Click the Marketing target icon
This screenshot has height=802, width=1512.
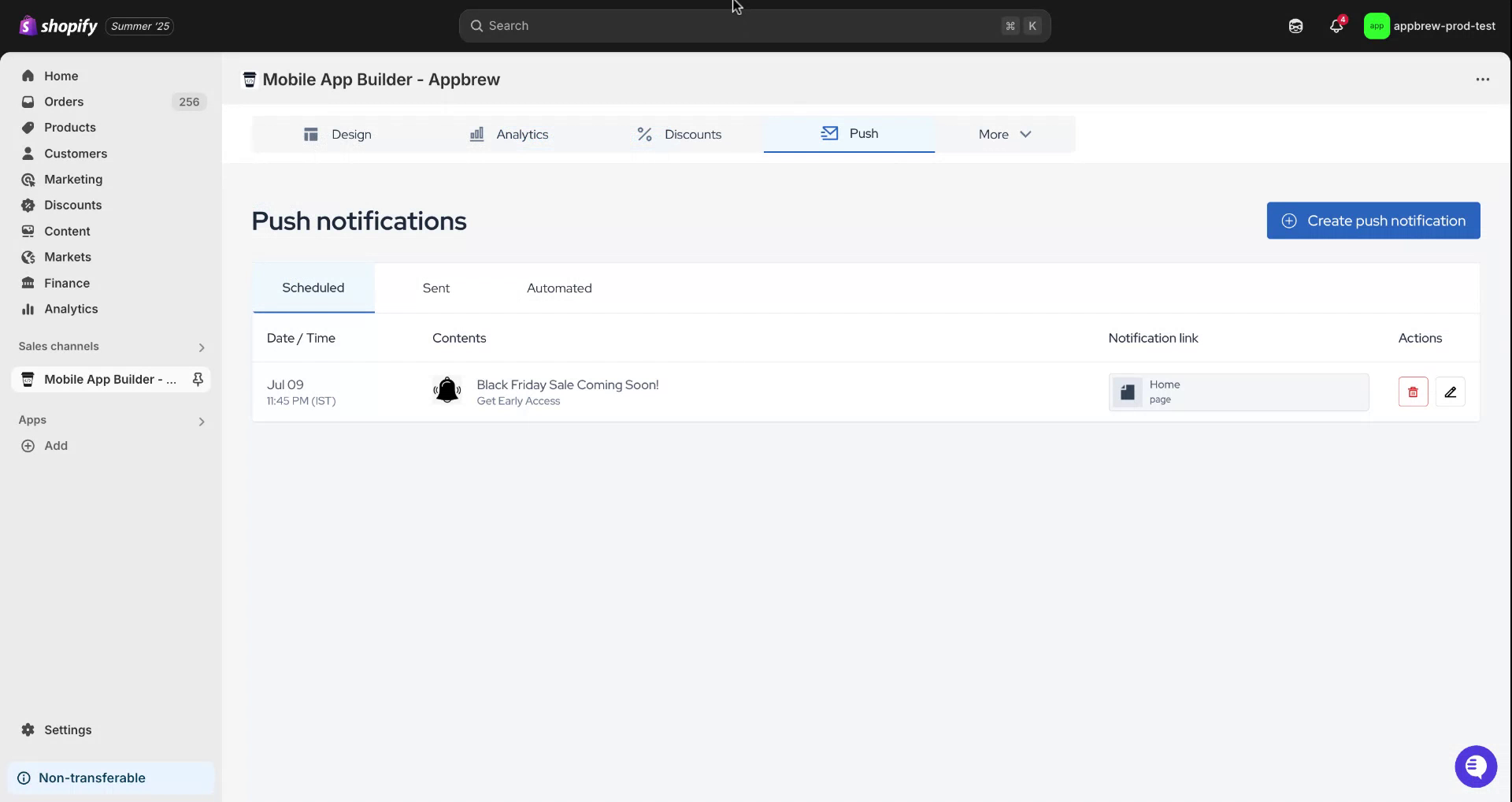[x=28, y=180]
